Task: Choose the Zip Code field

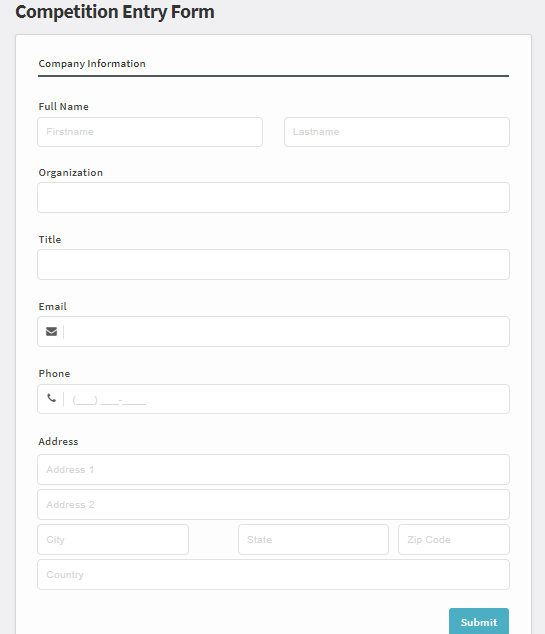Action: [x=454, y=539]
